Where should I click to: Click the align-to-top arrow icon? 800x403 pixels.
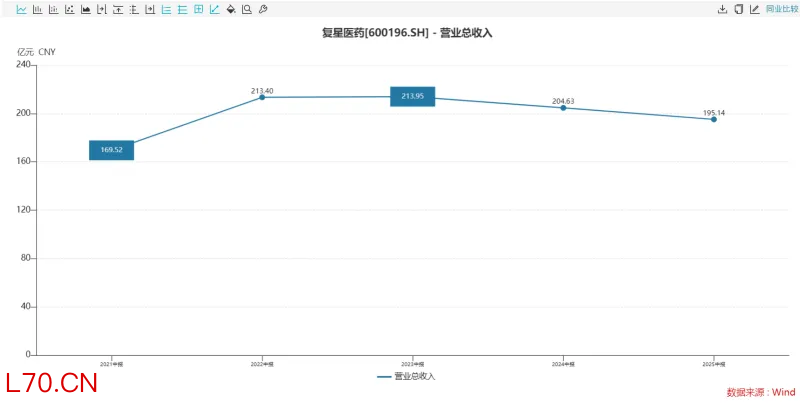click(118, 9)
